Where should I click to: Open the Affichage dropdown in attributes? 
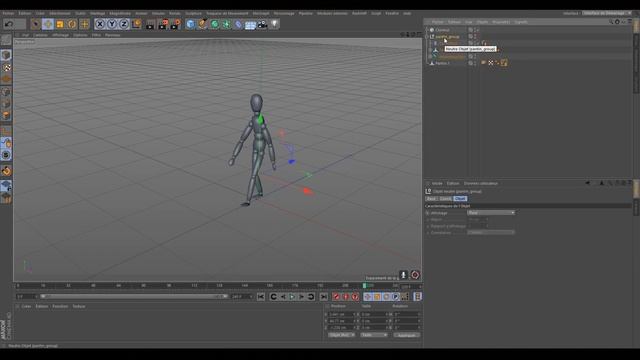coord(491,213)
